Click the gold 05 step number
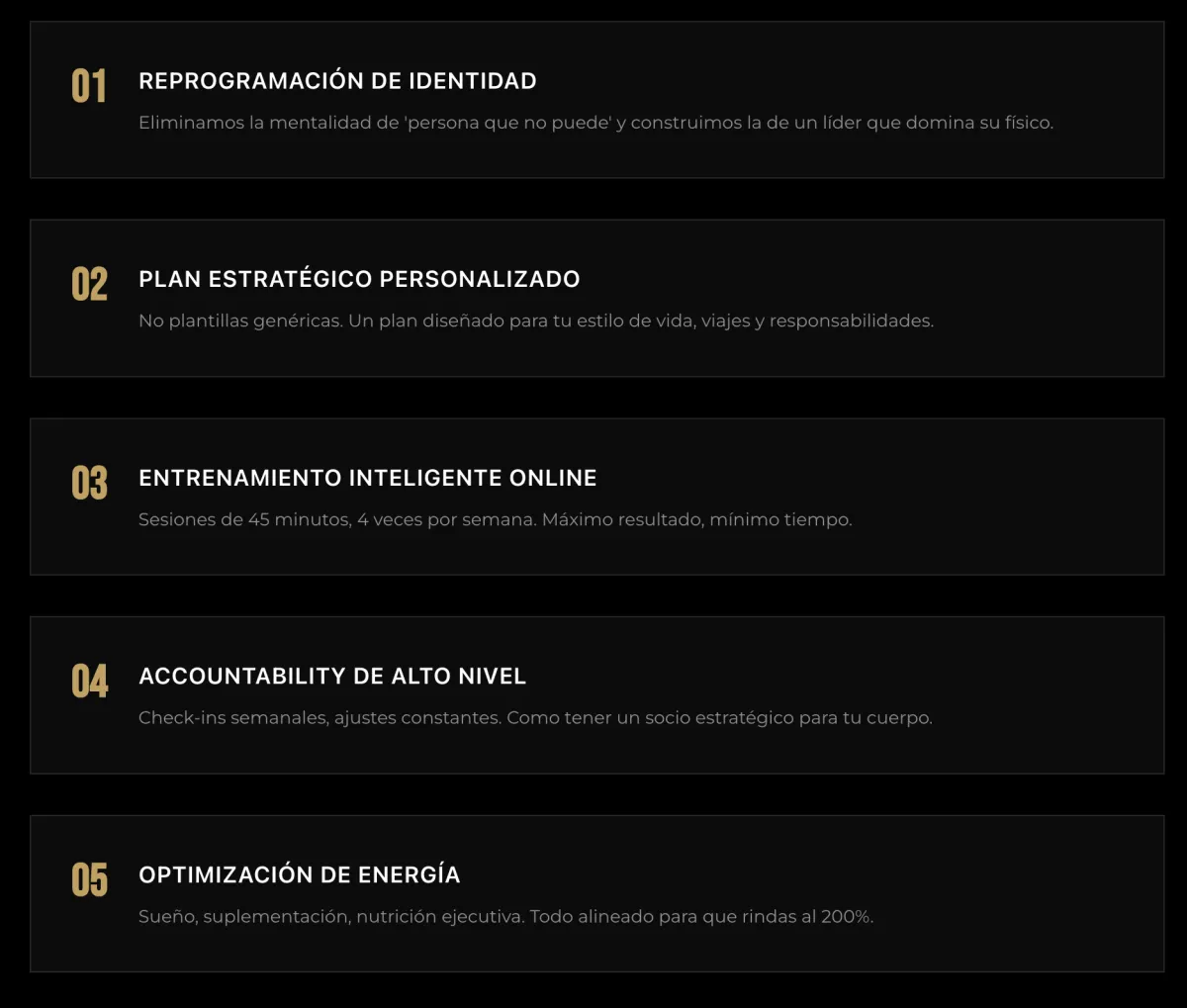Screen dimensions: 1187x1008 point(89,879)
